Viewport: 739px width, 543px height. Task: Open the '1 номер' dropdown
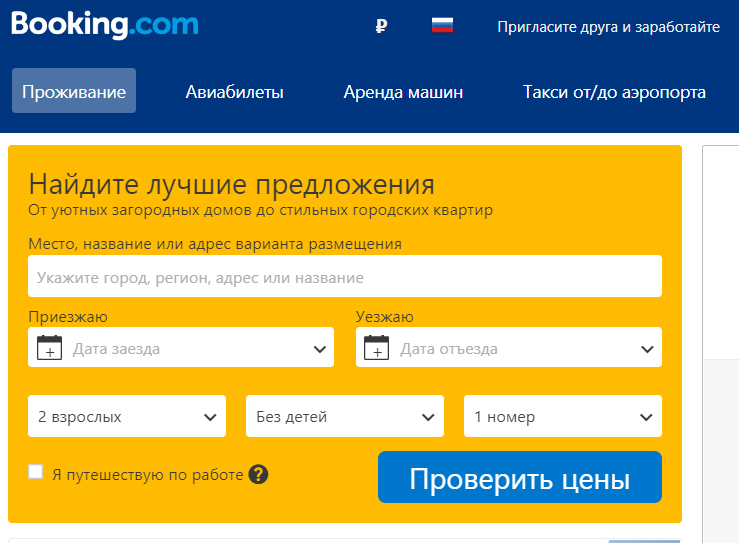point(563,416)
